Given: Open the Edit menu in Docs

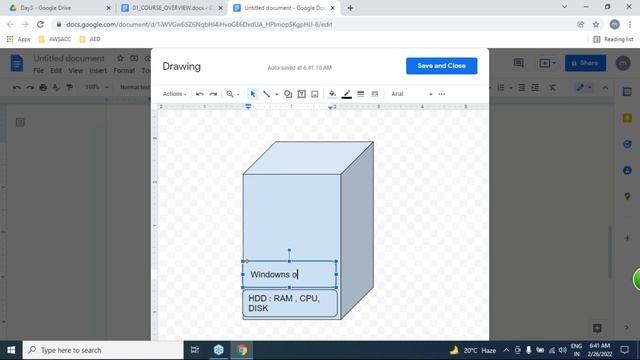Looking at the screenshot, I should tap(56, 71).
